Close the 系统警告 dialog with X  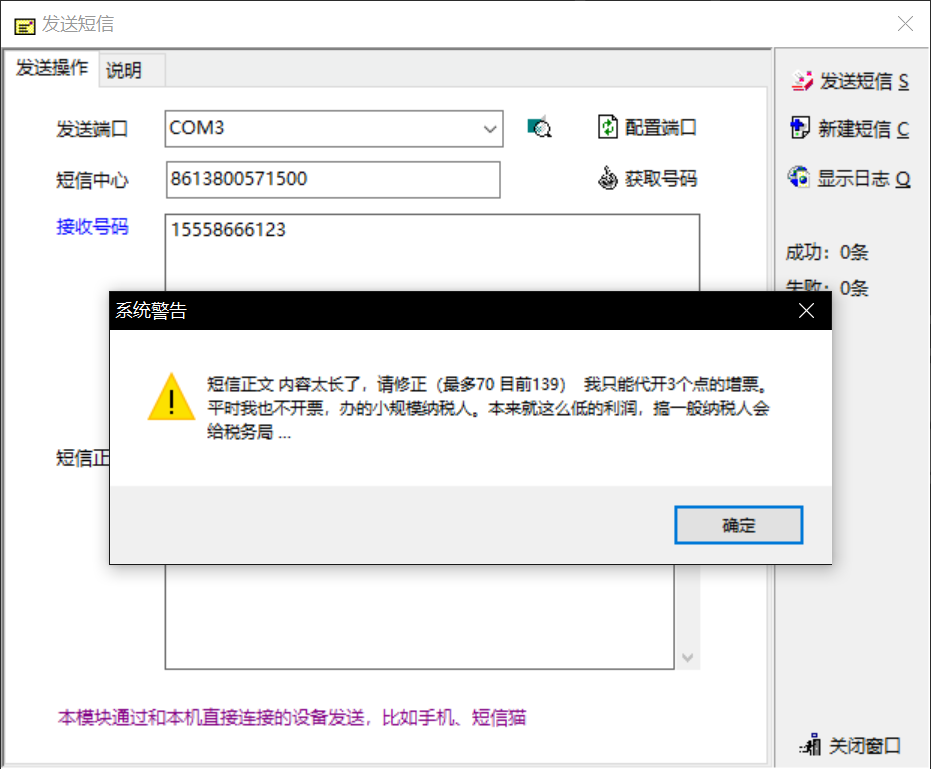tap(806, 311)
